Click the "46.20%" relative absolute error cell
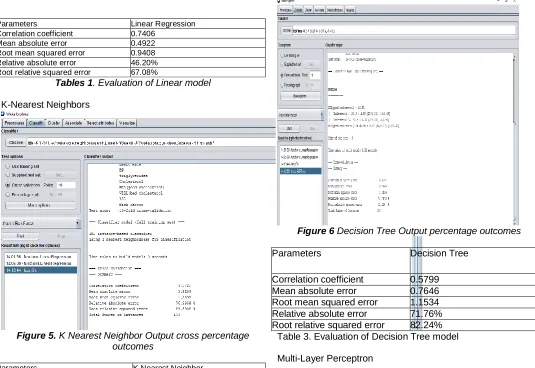Image resolution: width=535 pixels, height=368 pixels. pyautogui.click(x=198, y=62)
